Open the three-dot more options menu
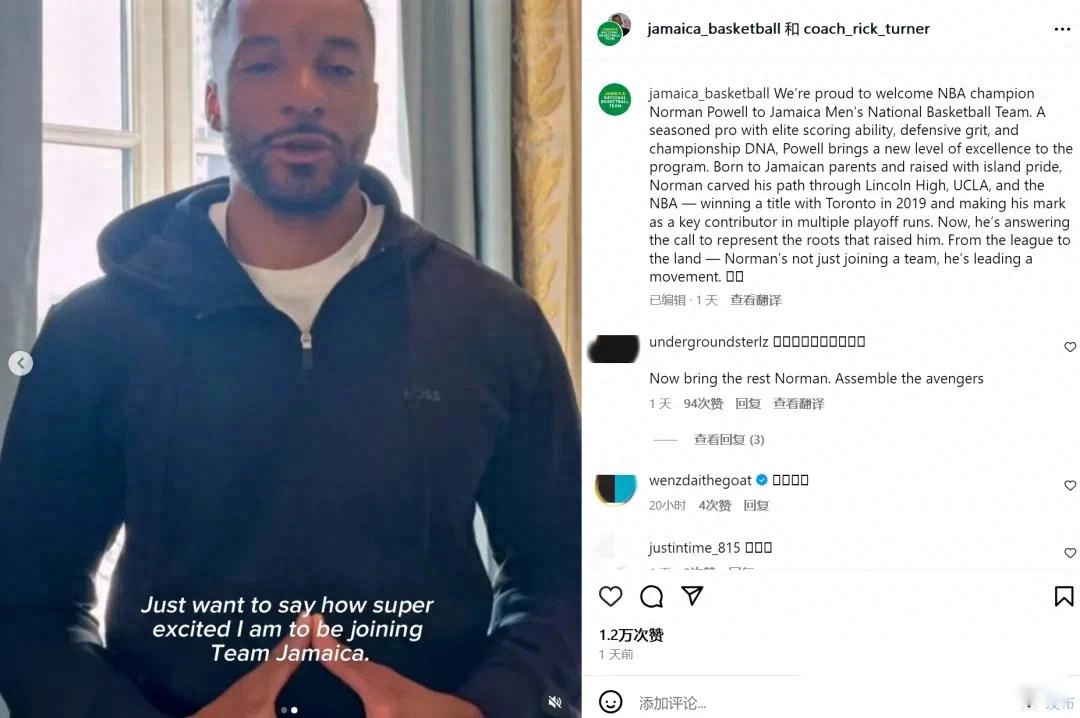 (1062, 29)
